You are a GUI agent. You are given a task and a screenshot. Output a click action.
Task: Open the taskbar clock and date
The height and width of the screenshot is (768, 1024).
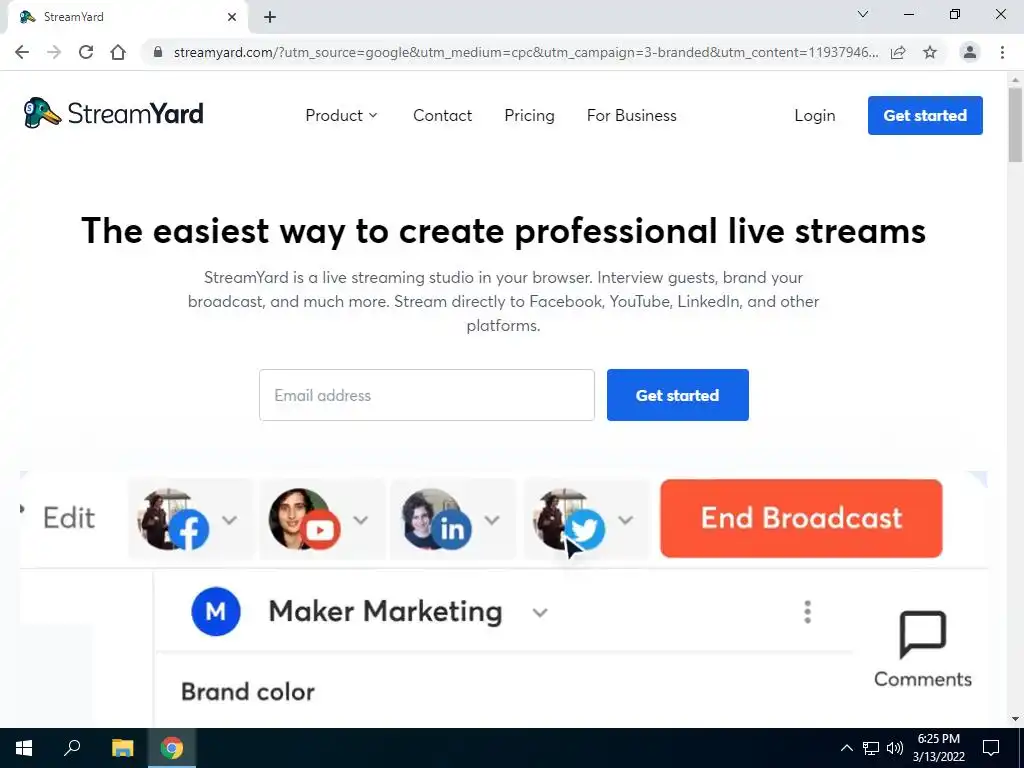pos(938,748)
